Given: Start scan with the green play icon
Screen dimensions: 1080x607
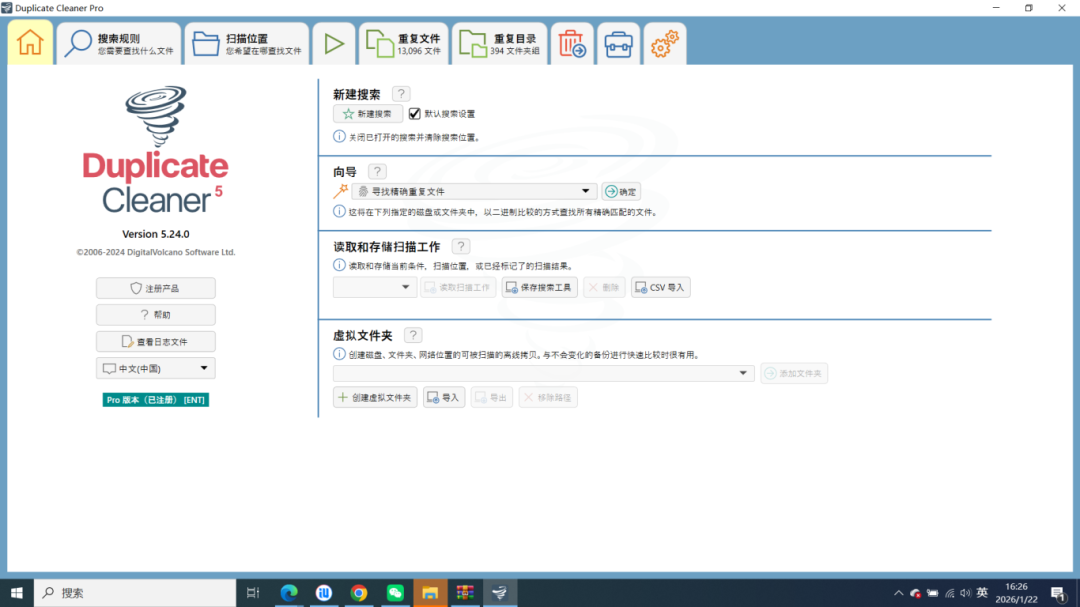Looking at the screenshot, I should 334,43.
